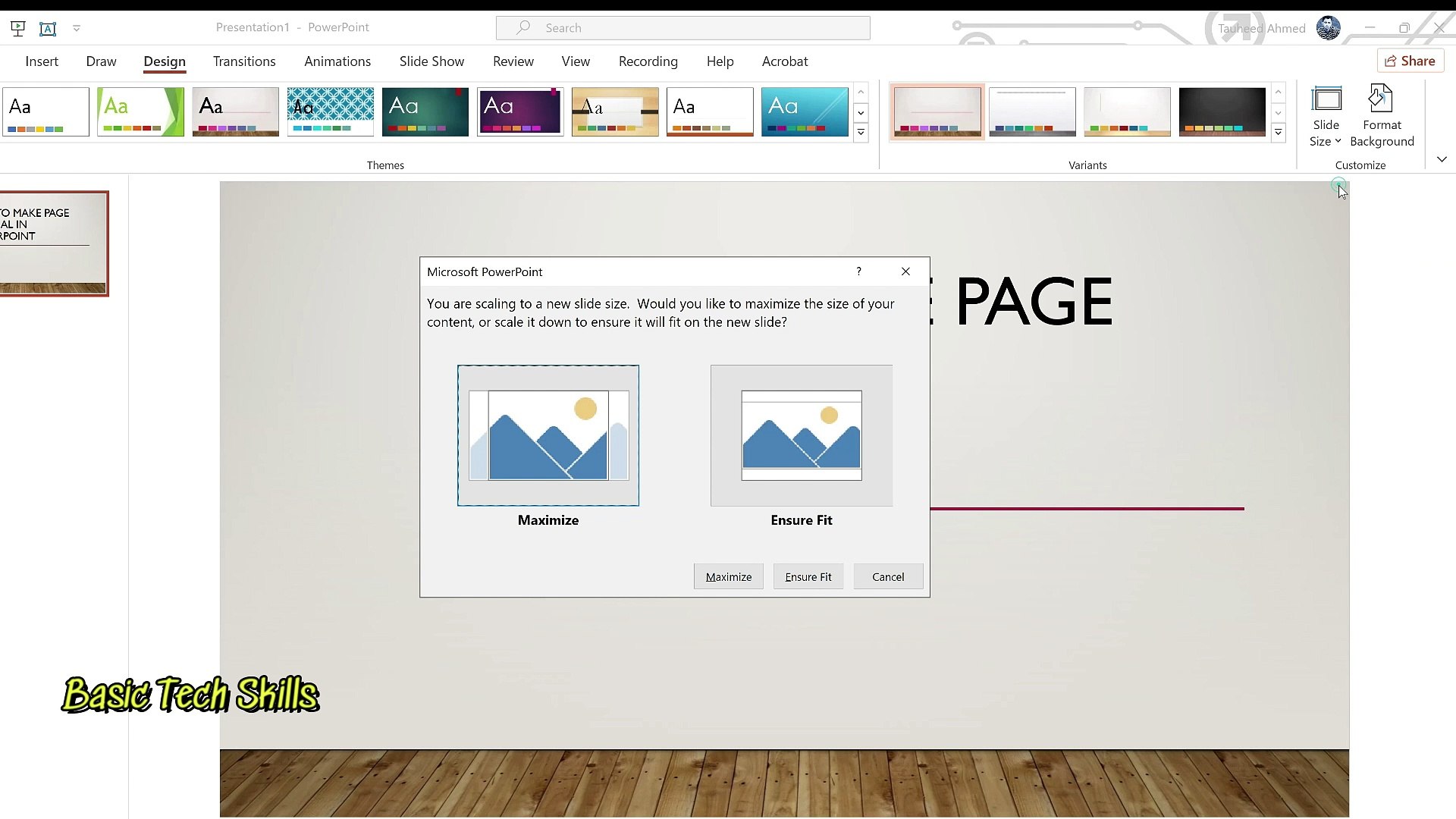Screen dimensions: 1456x819
Task: Open the Acrobat ribbon tab
Action: (785, 61)
